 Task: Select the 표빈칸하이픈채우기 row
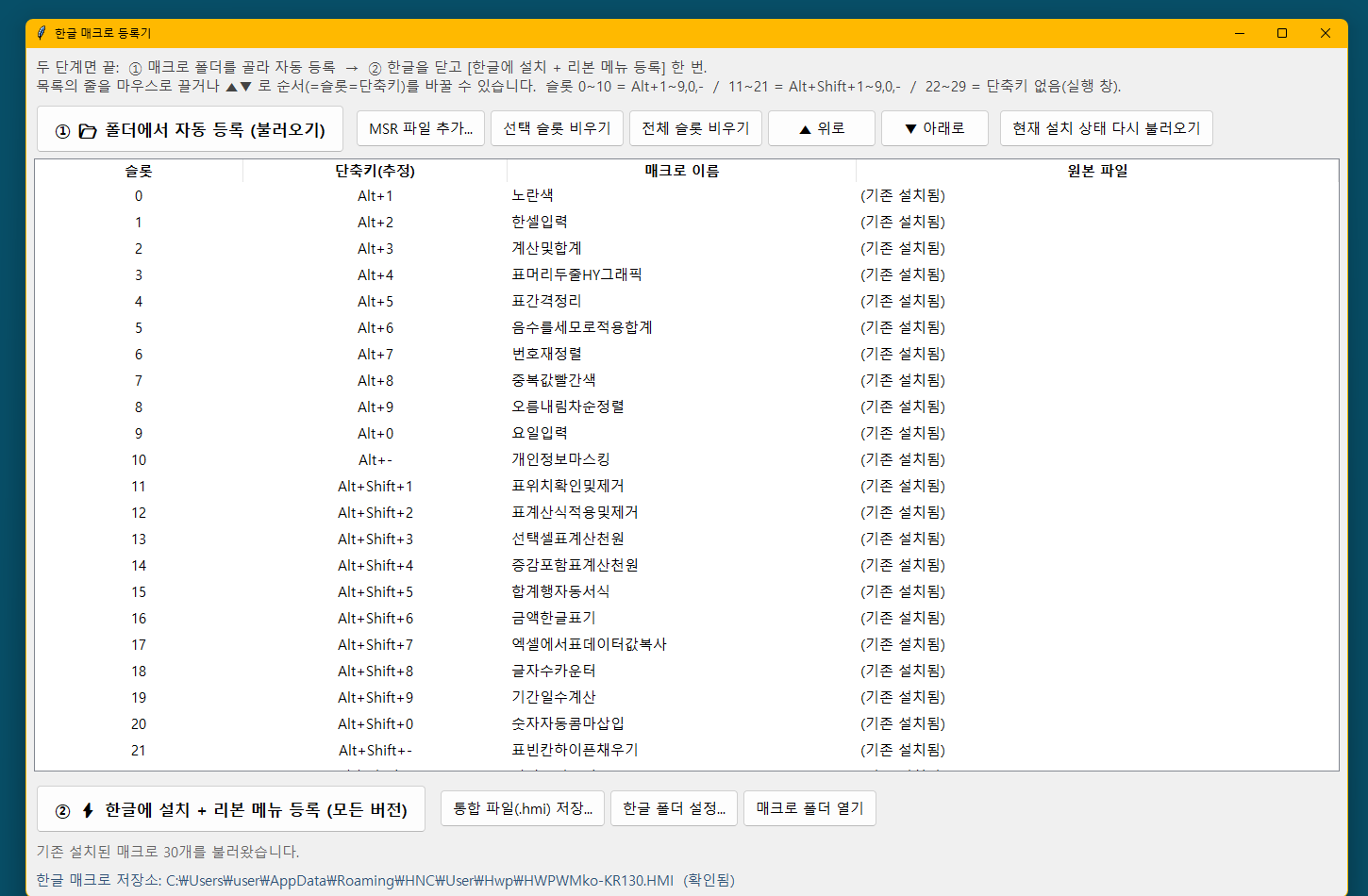tap(687, 751)
